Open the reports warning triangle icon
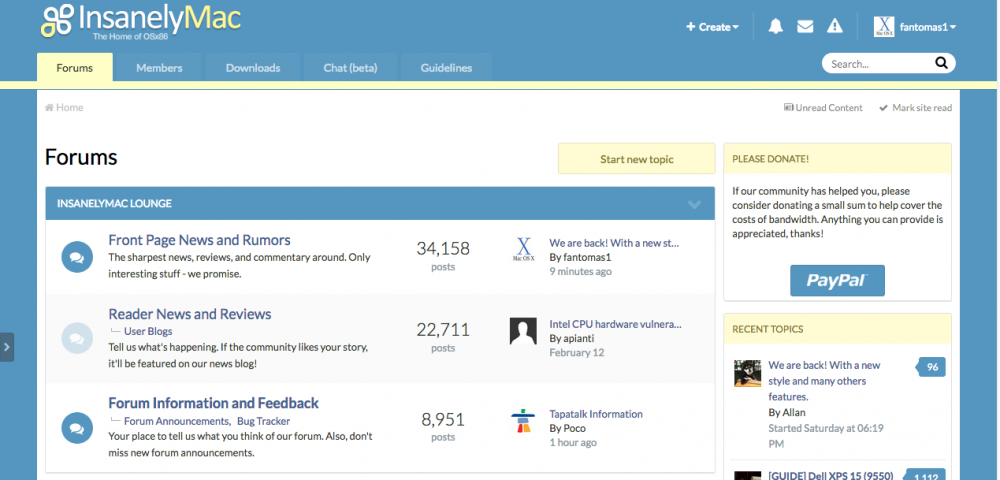1000x480 pixels. pyautogui.click(x=834, y=26)
